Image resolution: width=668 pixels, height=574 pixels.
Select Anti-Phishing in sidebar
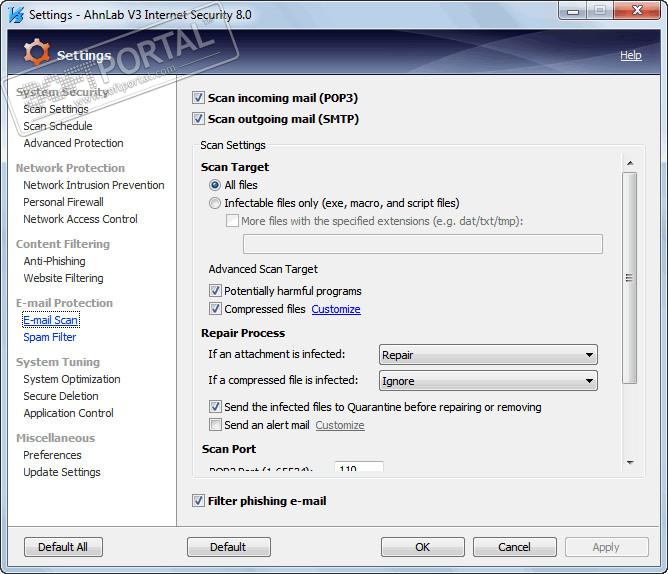point(54,261)
